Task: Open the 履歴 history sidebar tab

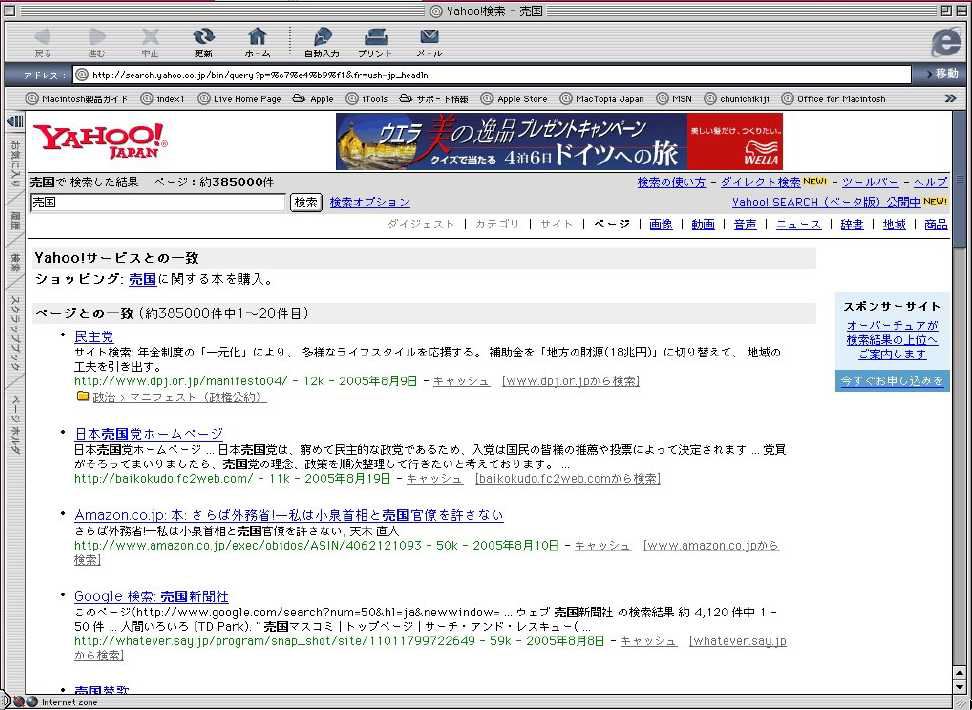Action: (14, 219)
